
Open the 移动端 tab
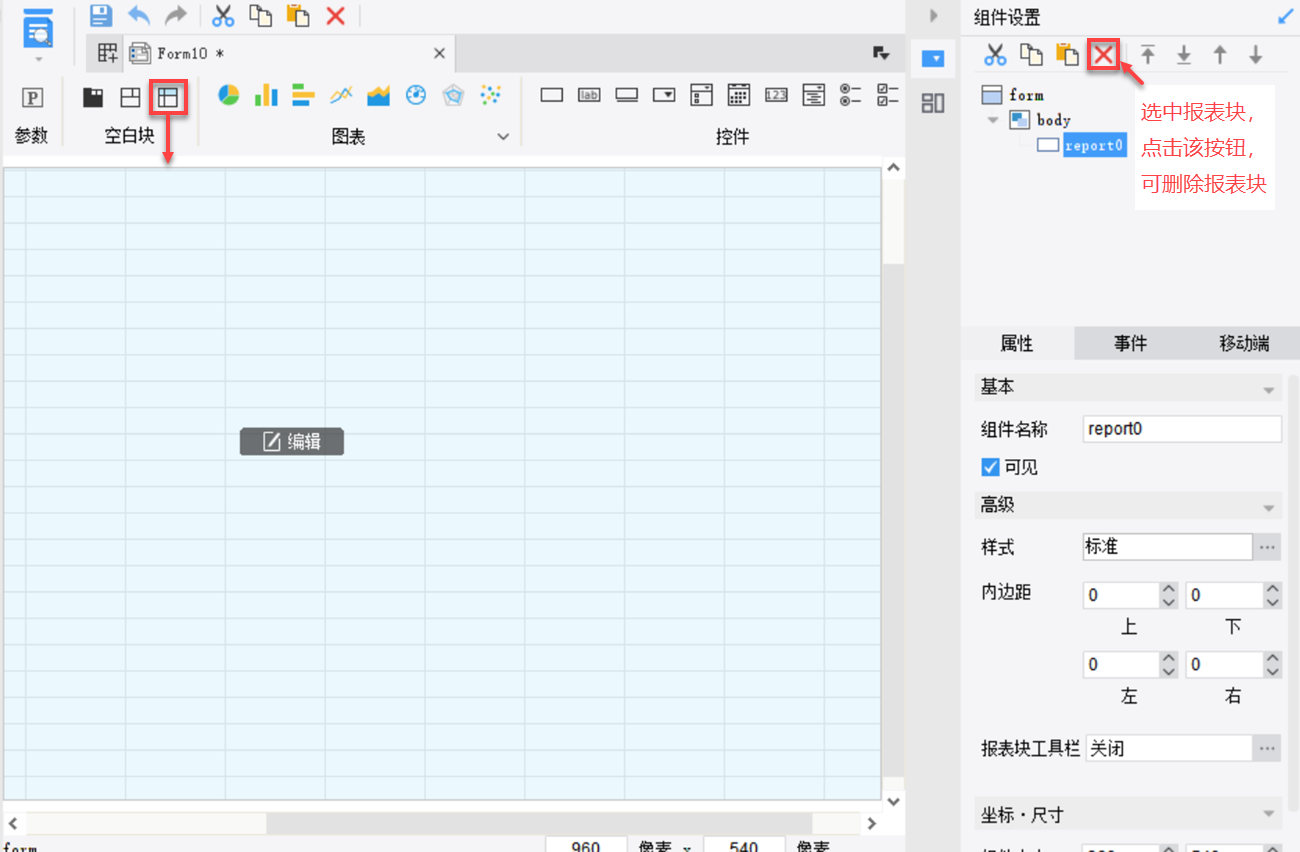1243,343
